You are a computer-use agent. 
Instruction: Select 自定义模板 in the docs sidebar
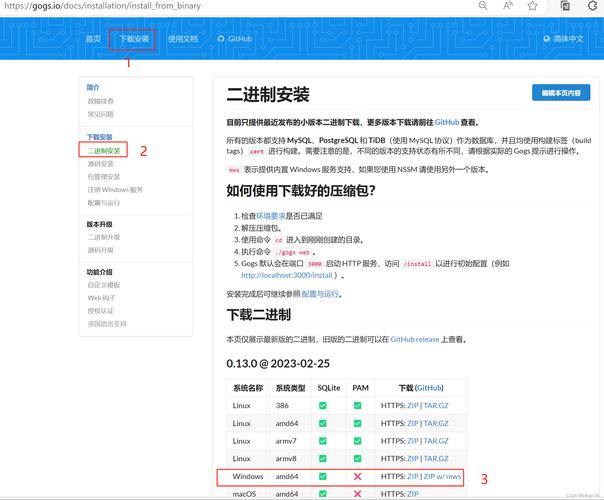(x=104, y=285)
